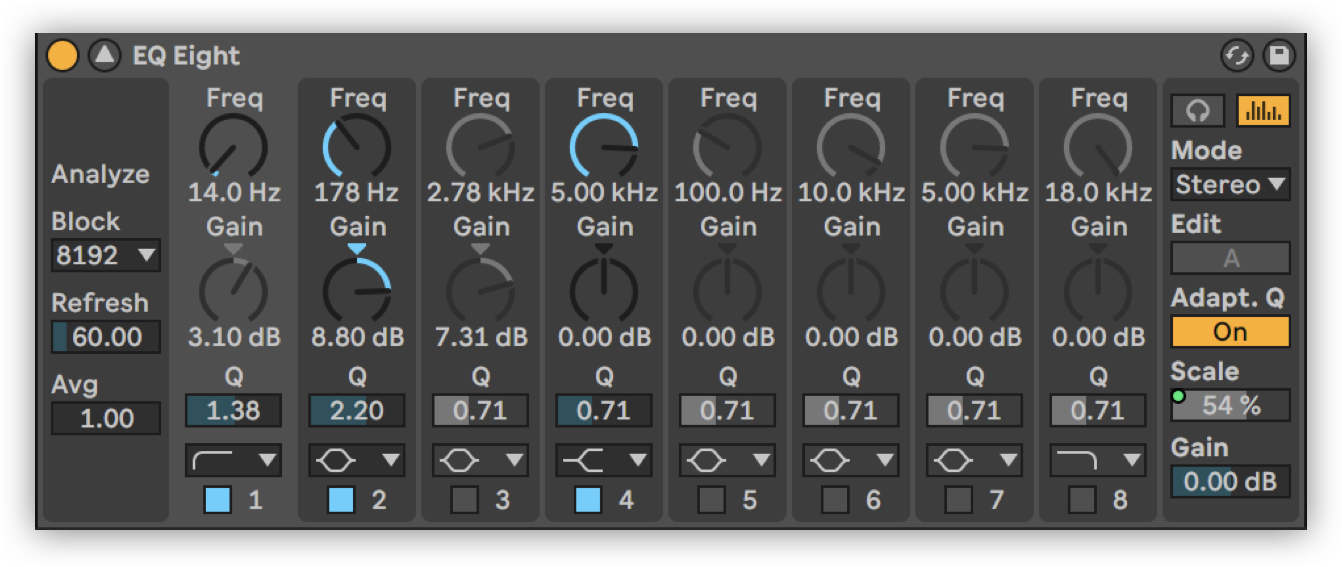The image size is (1342, 567).
Task: Click band 8 Gain knob at 0.00 dB
Action: tap(1098, 290)
